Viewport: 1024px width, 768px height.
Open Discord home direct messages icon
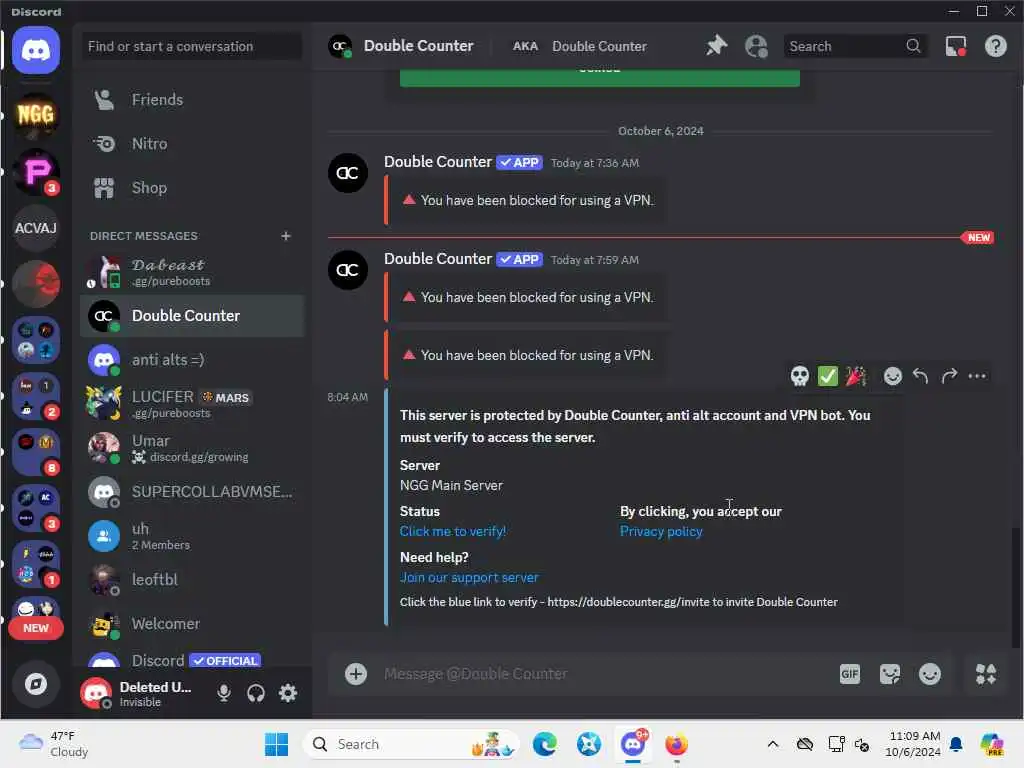(x=36, y=50)
